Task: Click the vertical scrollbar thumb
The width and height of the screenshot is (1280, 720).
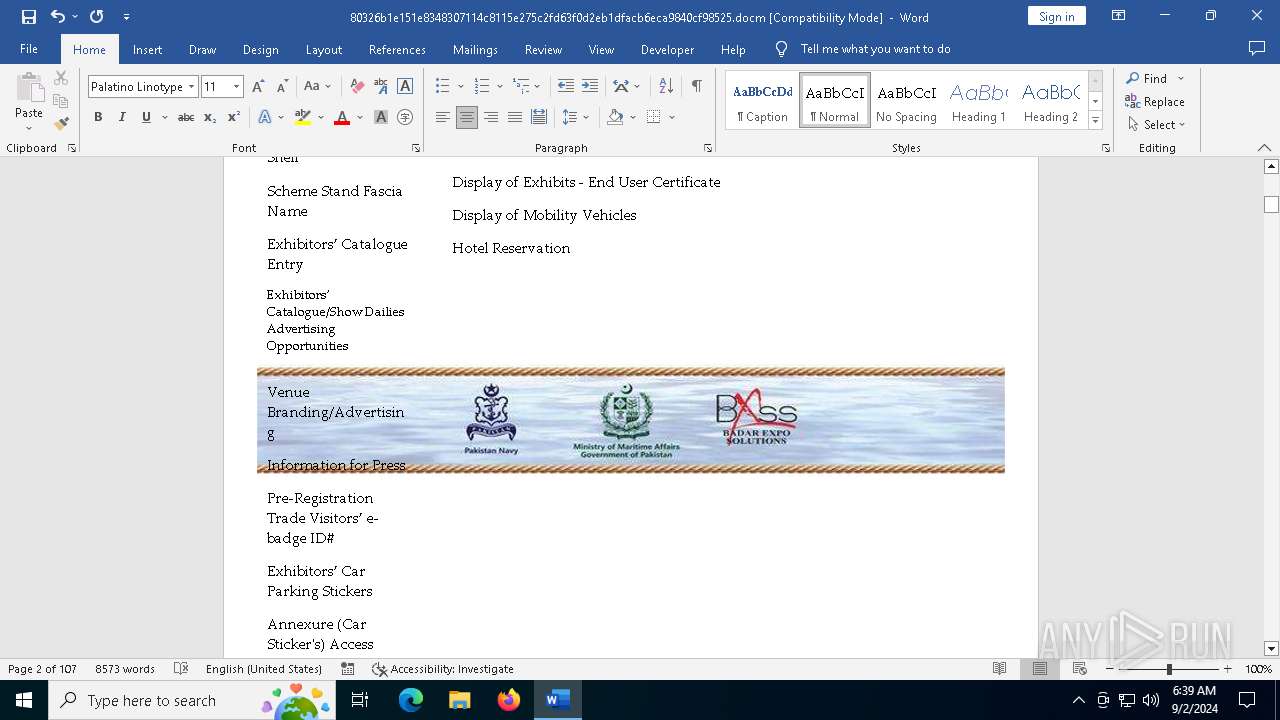Action: pos(1271,204)
